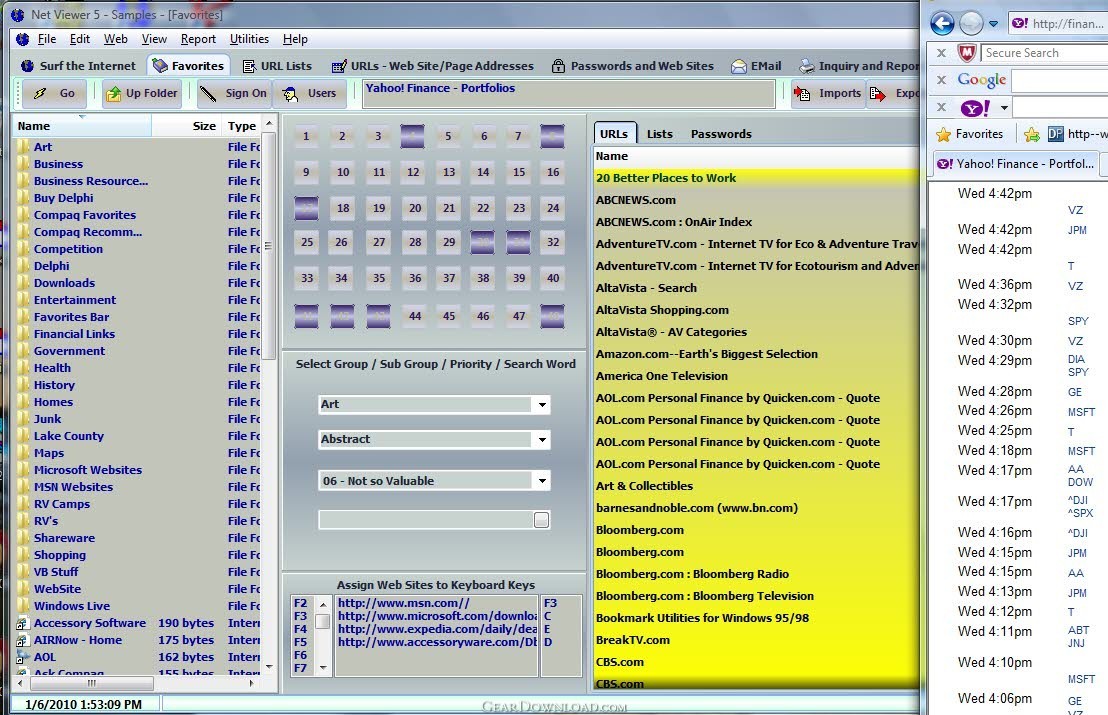Image resolution: width=1108 pixels, height=715 pixels.
Task: Click the up arrow of F-keys list
Action: click(x=323, y=604)
